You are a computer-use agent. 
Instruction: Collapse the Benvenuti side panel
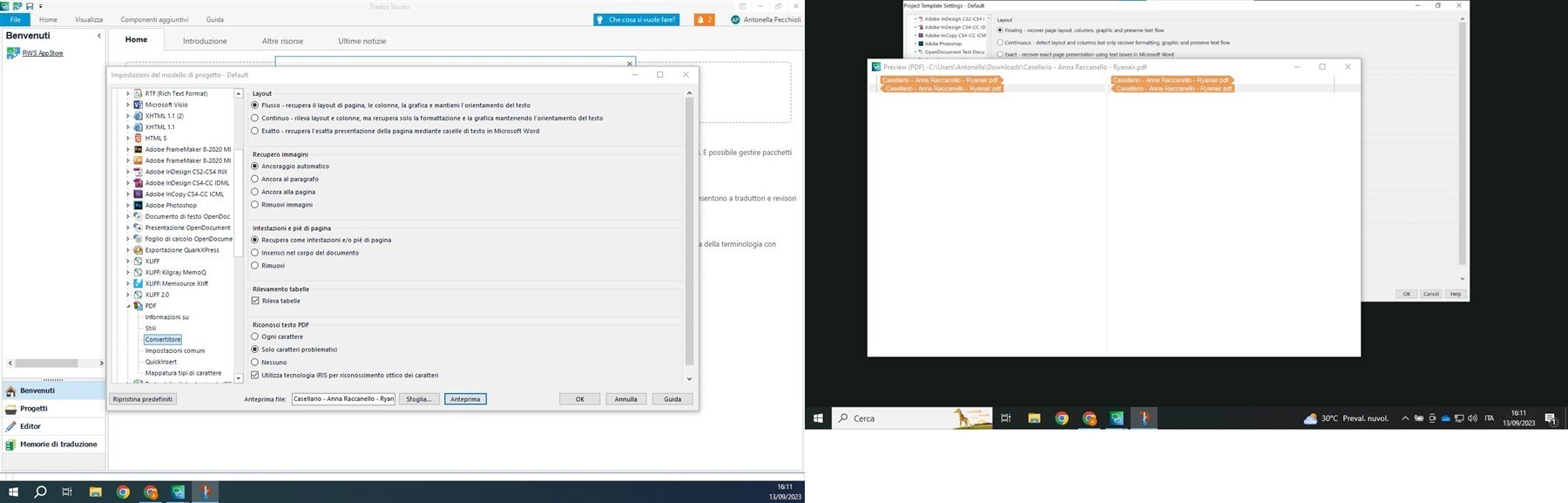(98, 36)
